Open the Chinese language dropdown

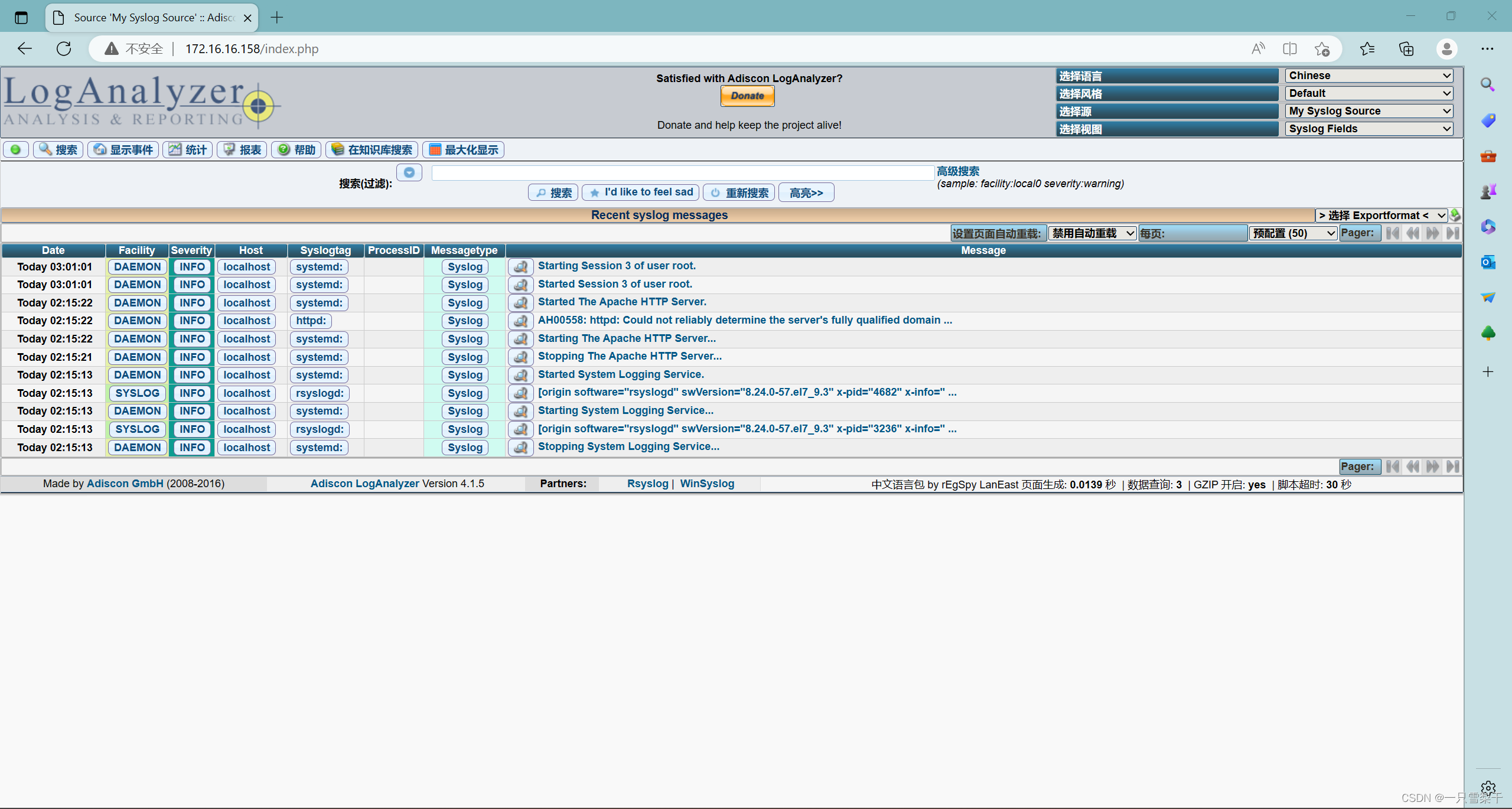pos(1369,76)
